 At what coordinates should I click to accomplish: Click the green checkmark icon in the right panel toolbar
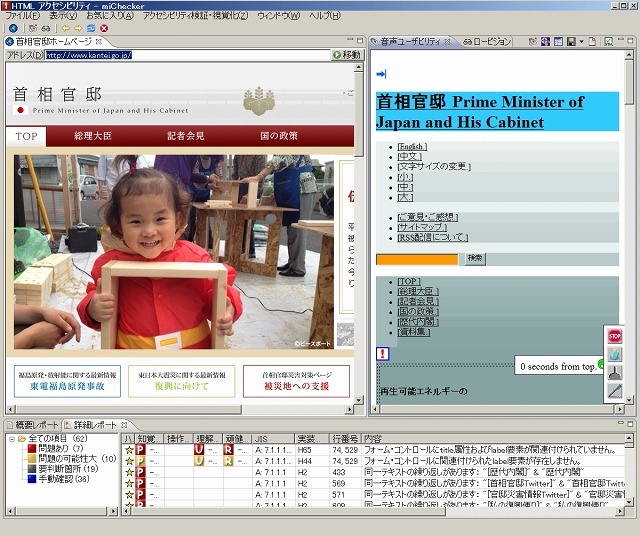click(x=609, y=41)
